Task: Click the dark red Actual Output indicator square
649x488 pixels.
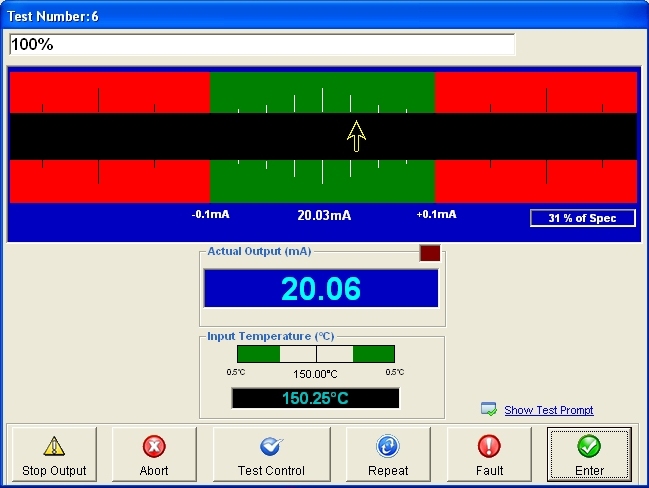Action: (429, 253)
